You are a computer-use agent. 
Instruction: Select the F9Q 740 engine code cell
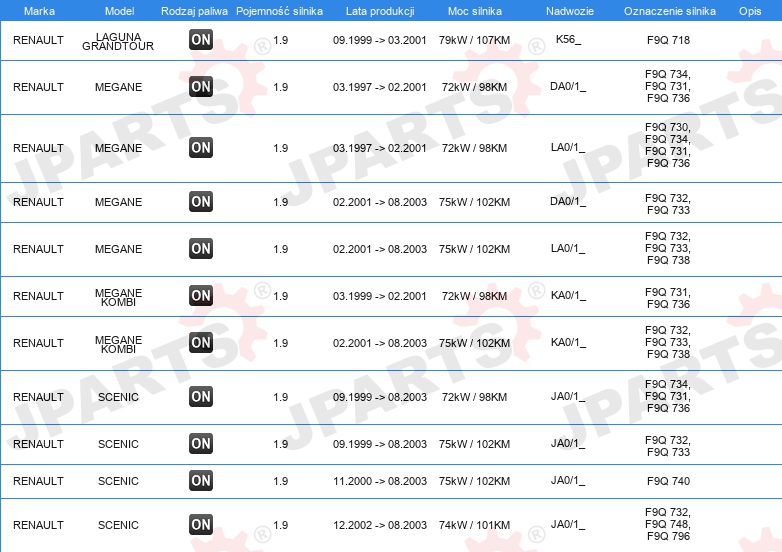click(x=668, y=481)
